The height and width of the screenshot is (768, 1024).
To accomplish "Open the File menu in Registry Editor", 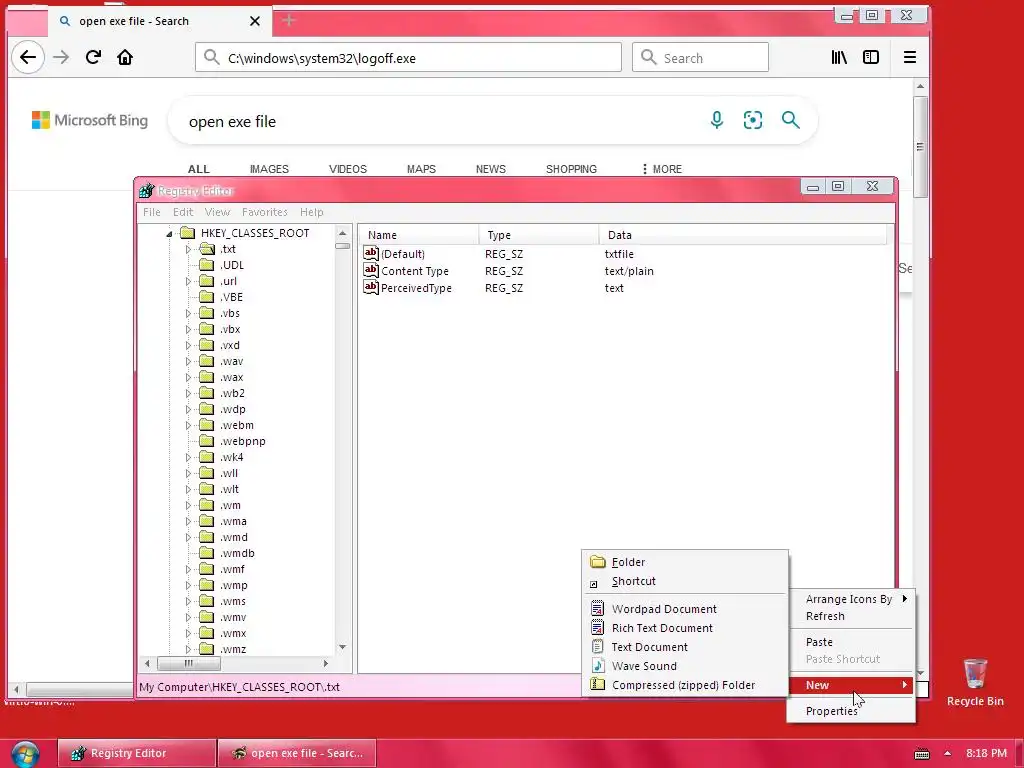I will [x=152, y=212].
